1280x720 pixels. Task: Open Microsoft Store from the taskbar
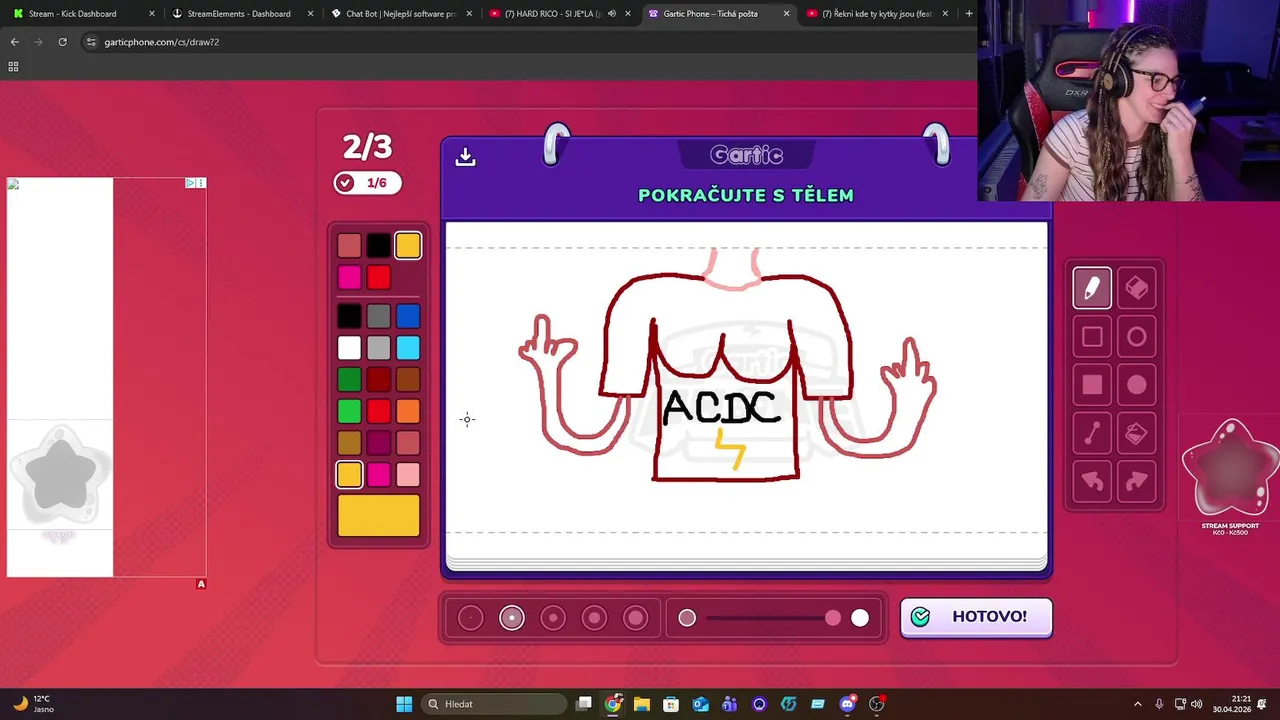point(671,704)
